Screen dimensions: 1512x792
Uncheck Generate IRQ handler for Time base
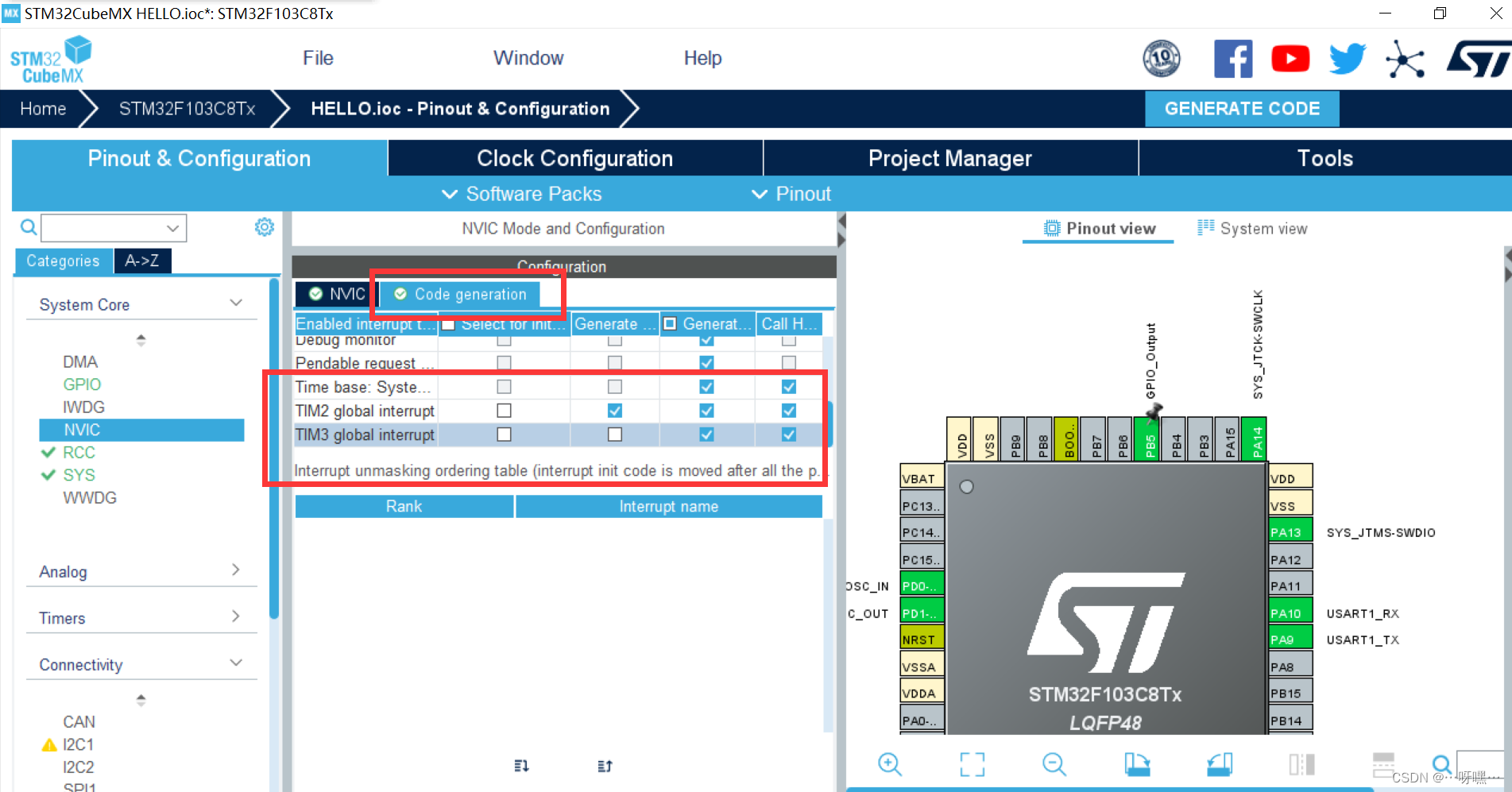pos(706,387)
